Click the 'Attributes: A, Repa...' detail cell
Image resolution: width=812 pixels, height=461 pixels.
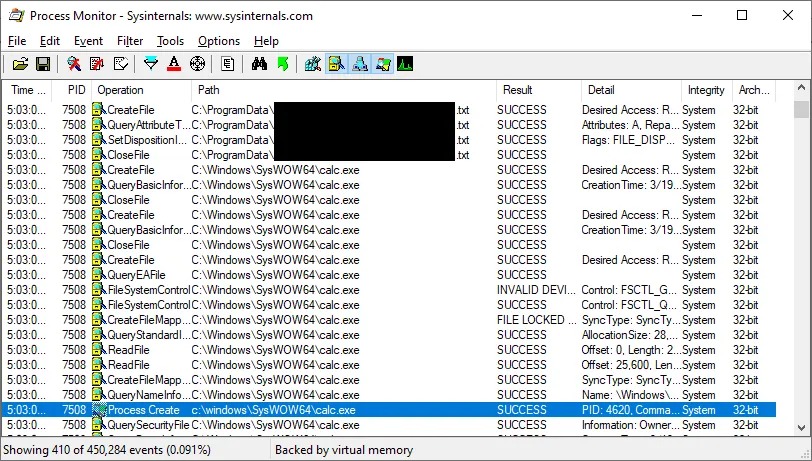pos(630,125)
